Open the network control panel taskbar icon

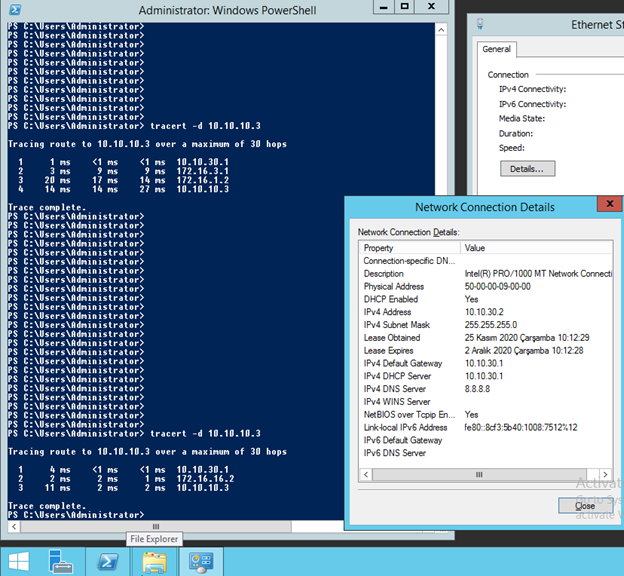pos(201,562)
